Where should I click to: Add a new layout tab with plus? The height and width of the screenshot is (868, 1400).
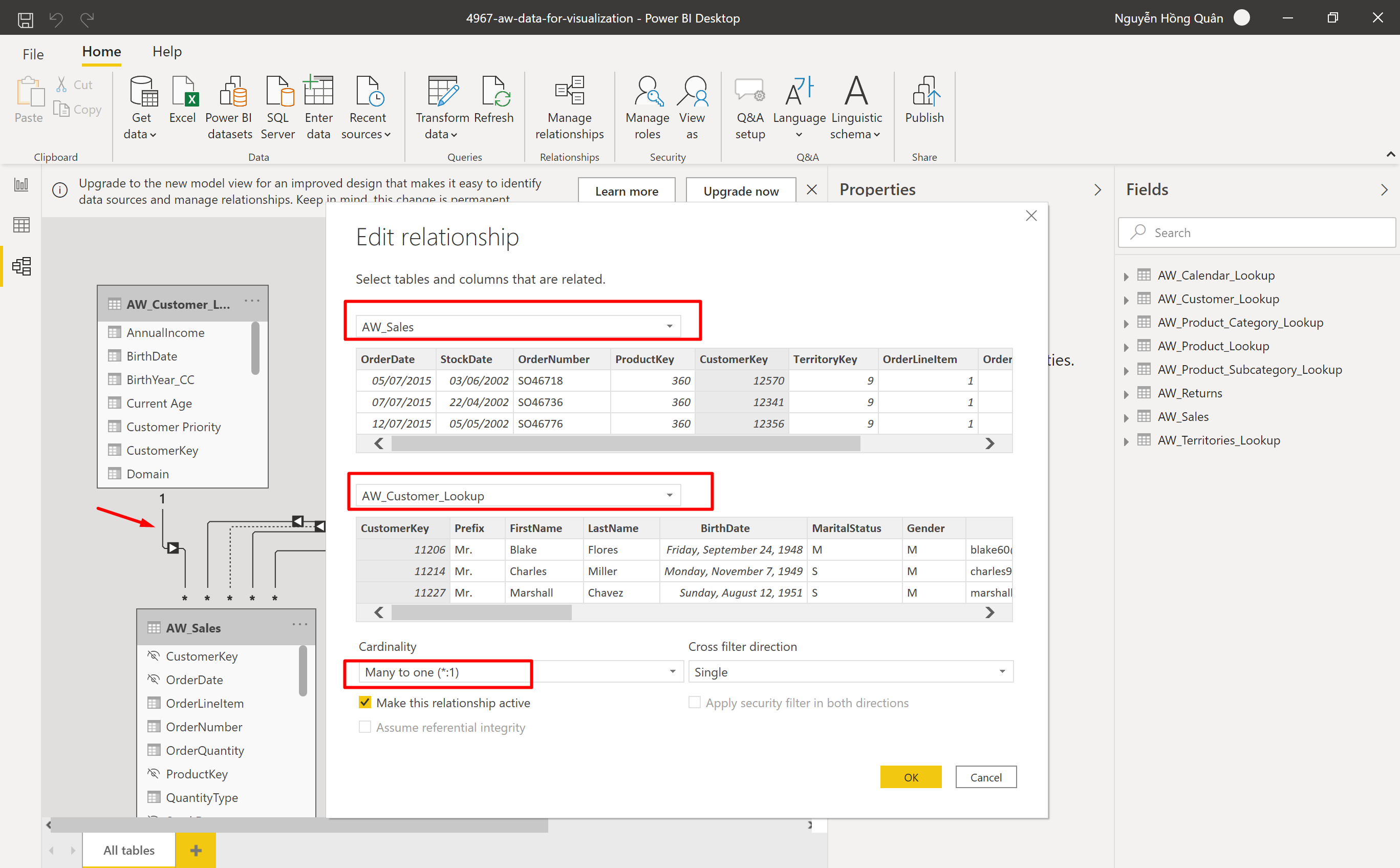(196, 850)
